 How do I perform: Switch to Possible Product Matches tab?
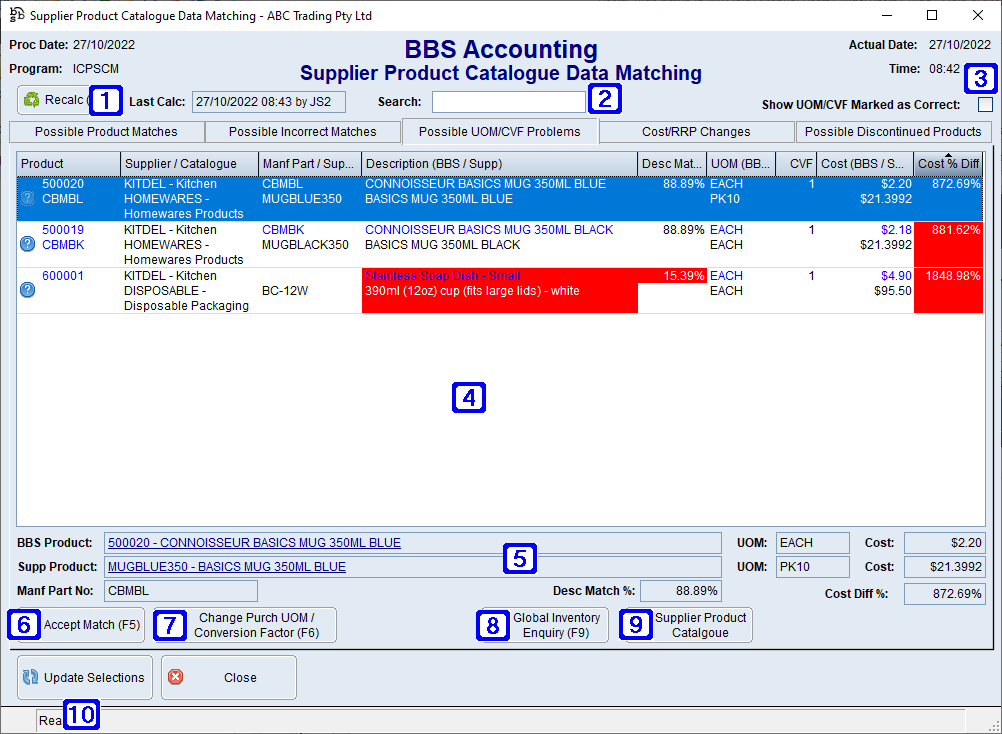click(106, 131)
